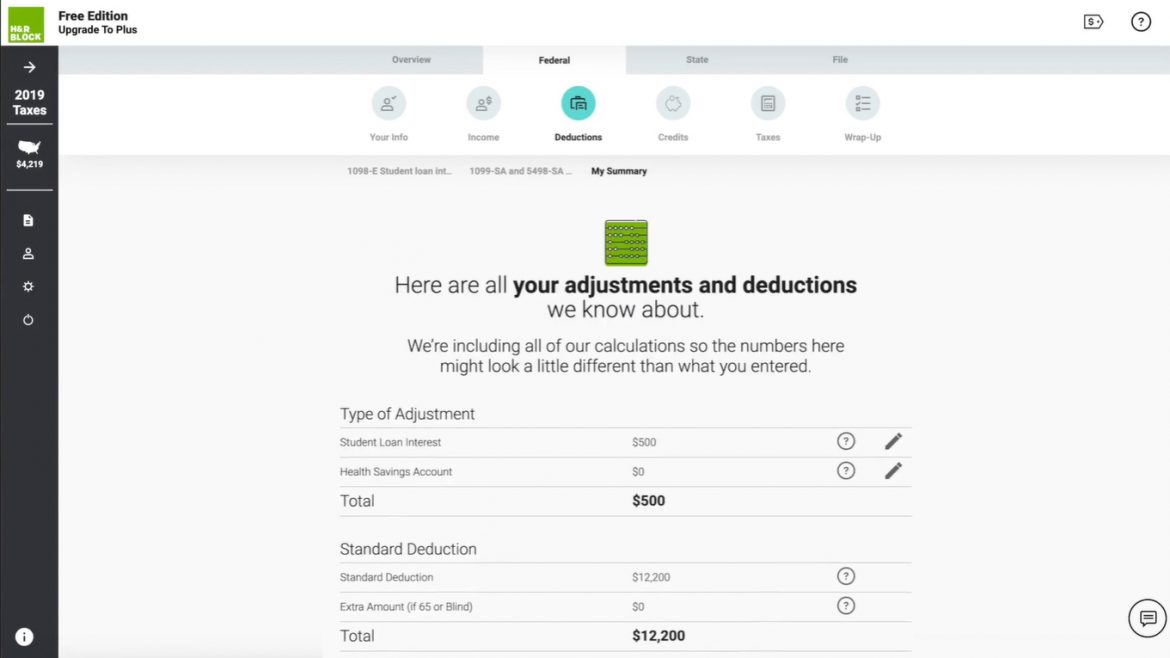Open the price tag icon in the top bar
The image size is (1170, 658).
point(1093,20)
